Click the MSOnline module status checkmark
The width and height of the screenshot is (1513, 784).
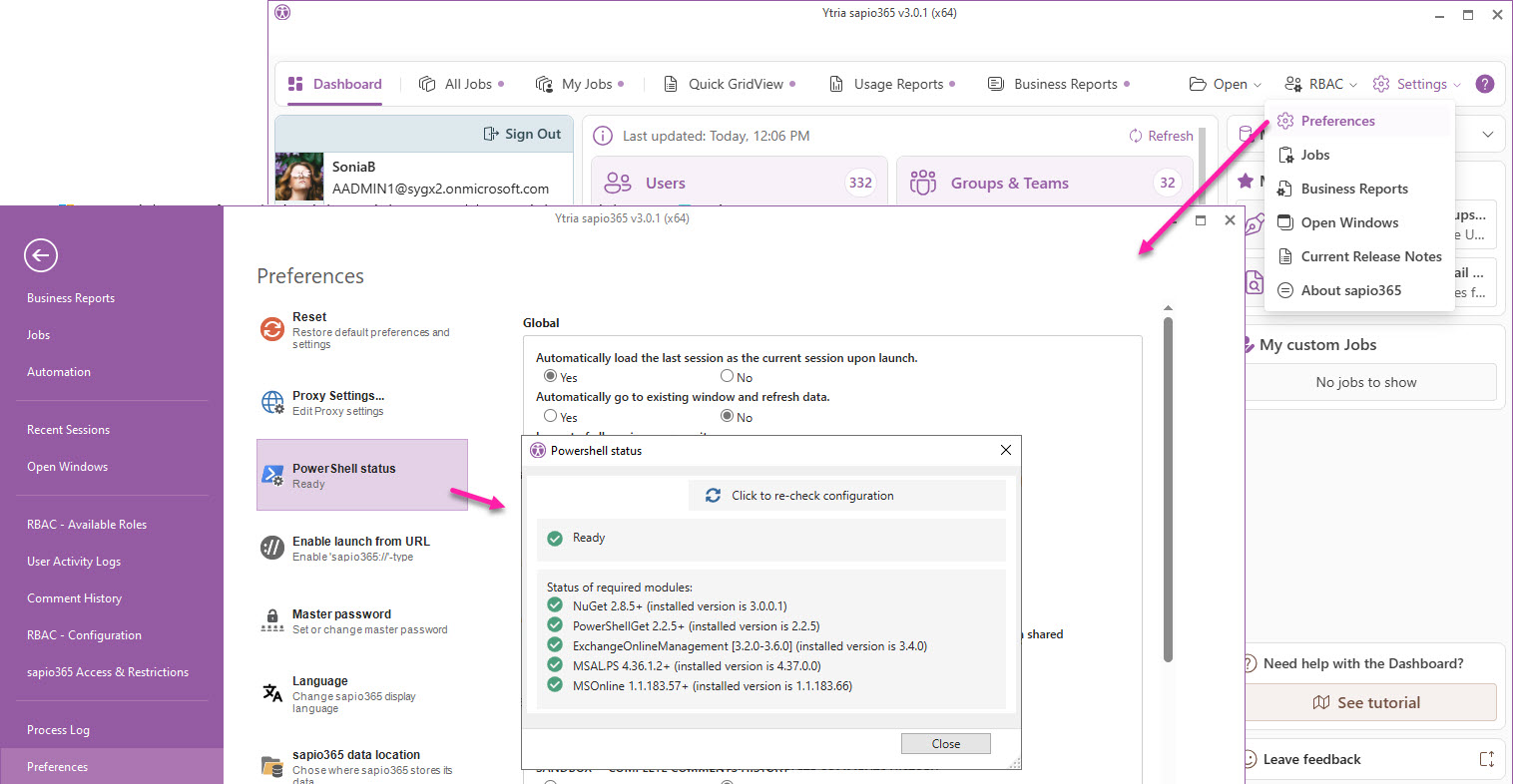tap(555, 684)
